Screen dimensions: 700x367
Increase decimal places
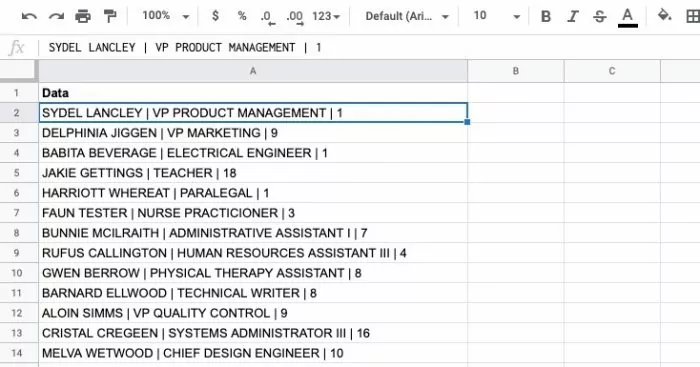[295, 17]
